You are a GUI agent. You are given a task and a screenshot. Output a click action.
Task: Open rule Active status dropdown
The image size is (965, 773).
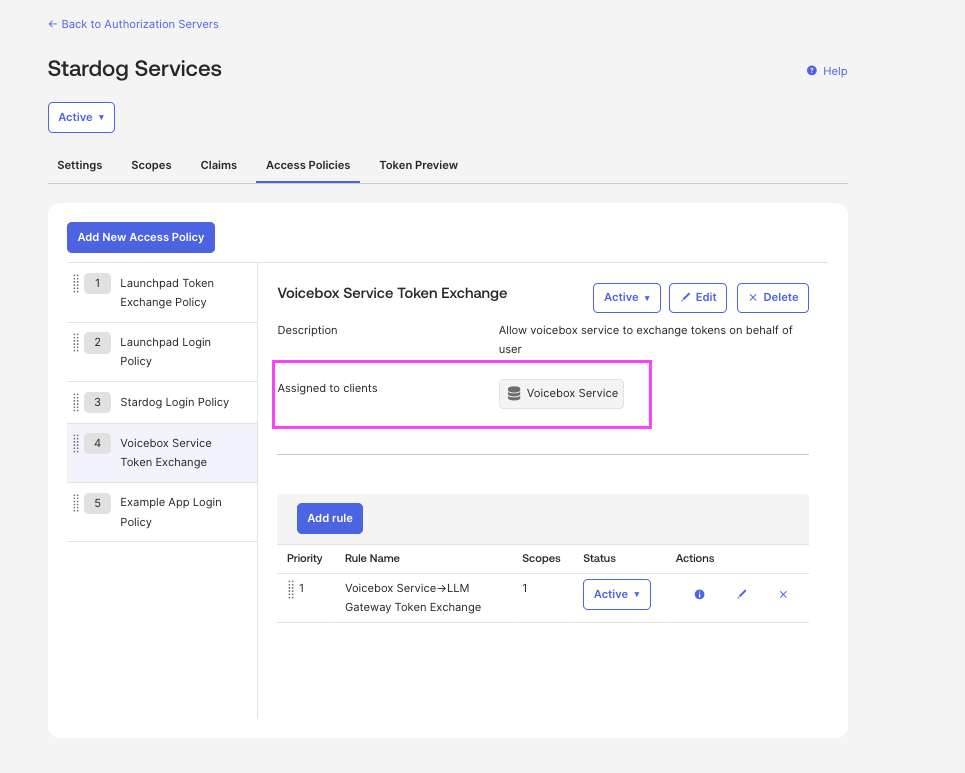point(617,595)
